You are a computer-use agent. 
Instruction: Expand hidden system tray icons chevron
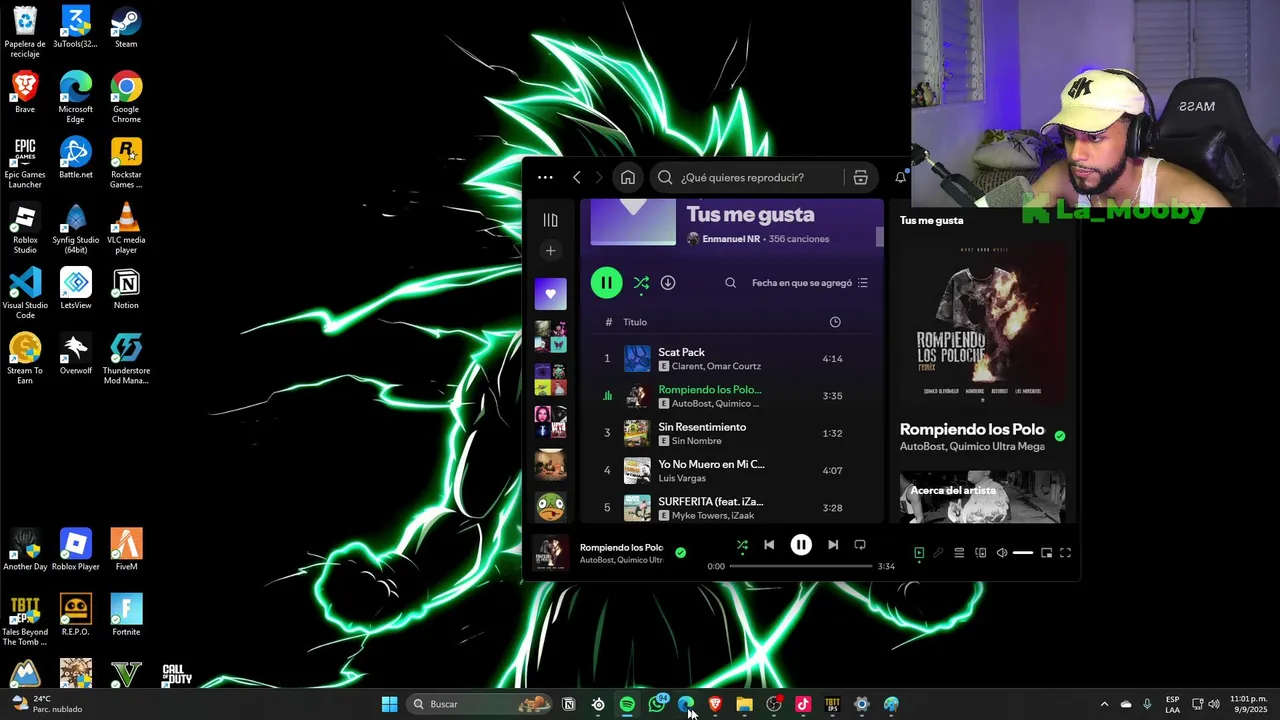[x=1104, y=704]
